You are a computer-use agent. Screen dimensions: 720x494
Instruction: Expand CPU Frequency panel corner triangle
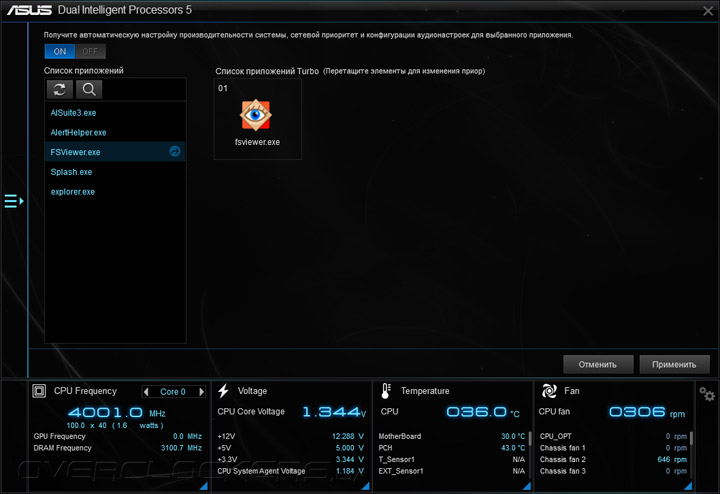click(x=204, y=486)
